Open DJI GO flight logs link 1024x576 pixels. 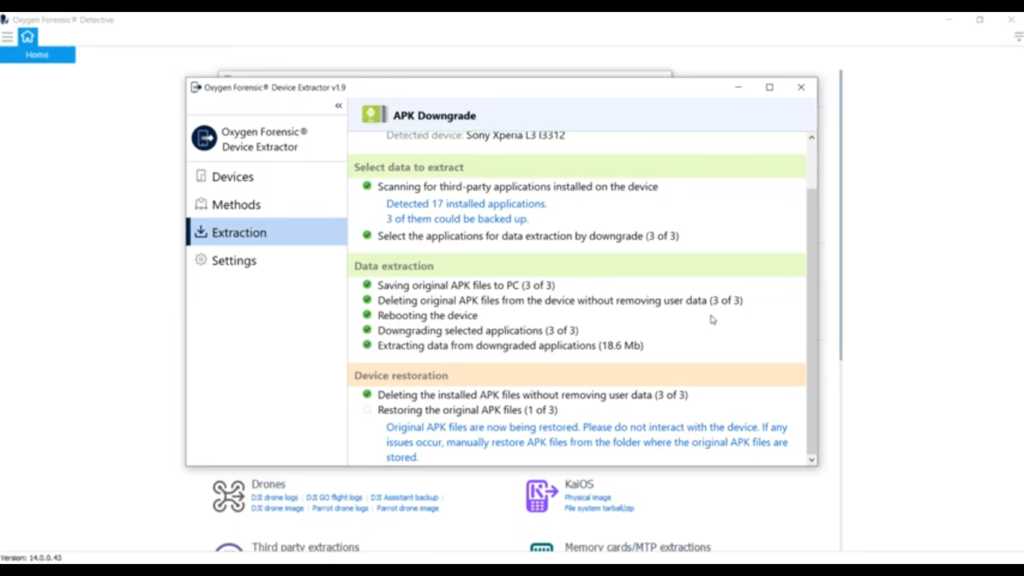point(334,498)
